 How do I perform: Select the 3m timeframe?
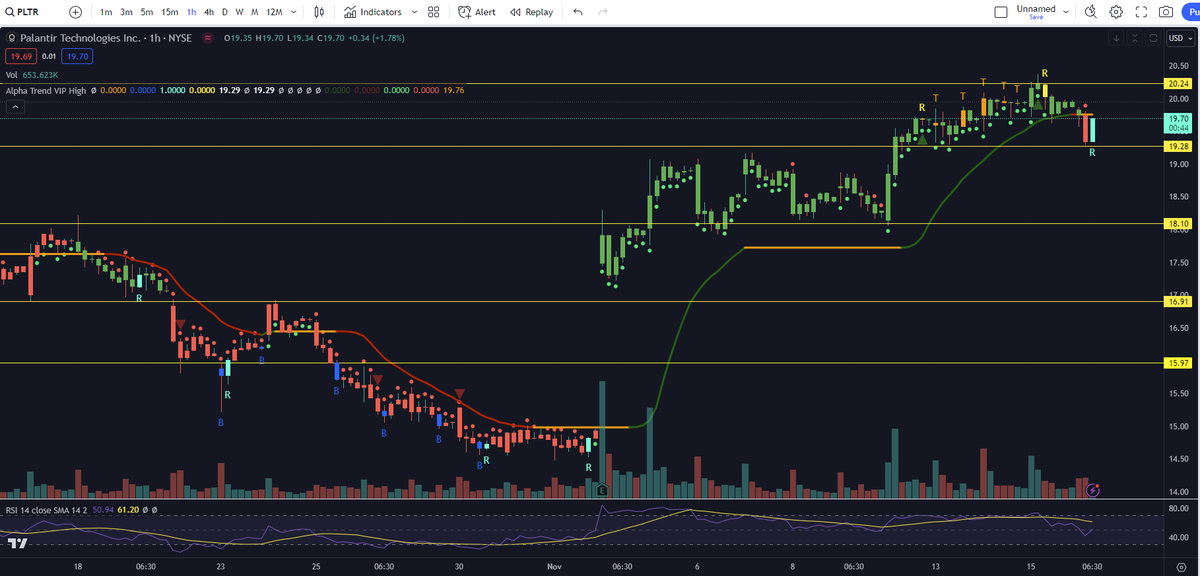[x=126, y=12]
